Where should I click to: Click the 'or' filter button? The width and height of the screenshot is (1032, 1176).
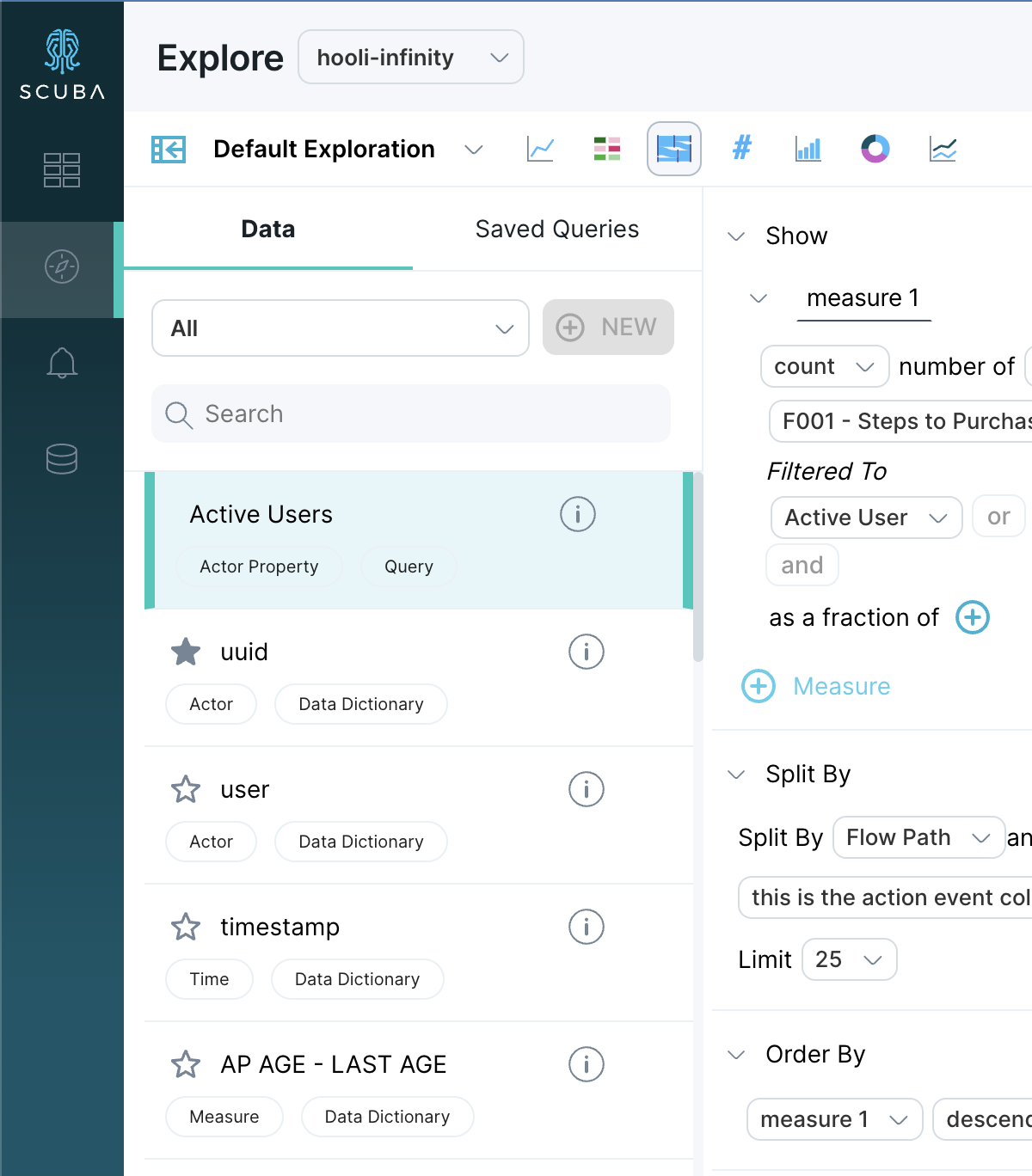pyautogui.click(x=998, y=517)
